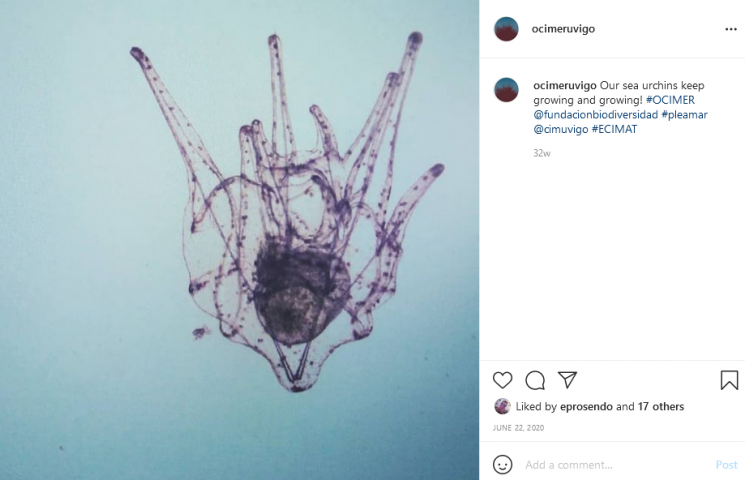
Task: Visit the @cimuvigo profile mention
Action: tap(560, 129)
